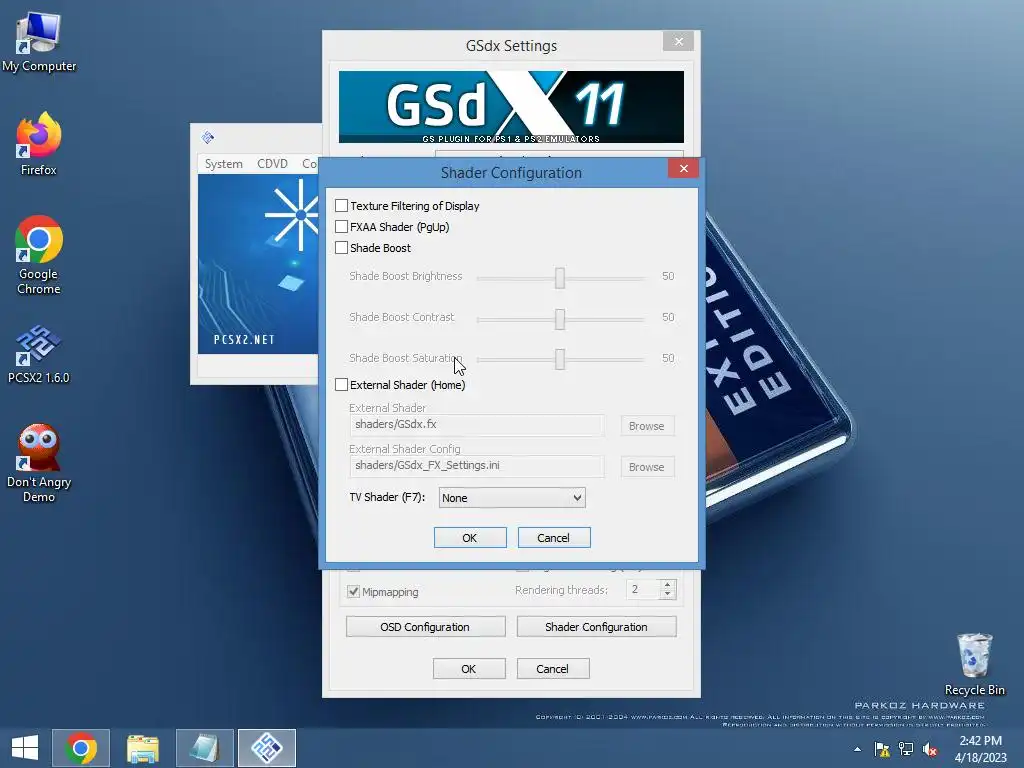
Task: Open network tray icon
Action: [x=906, y=749]
